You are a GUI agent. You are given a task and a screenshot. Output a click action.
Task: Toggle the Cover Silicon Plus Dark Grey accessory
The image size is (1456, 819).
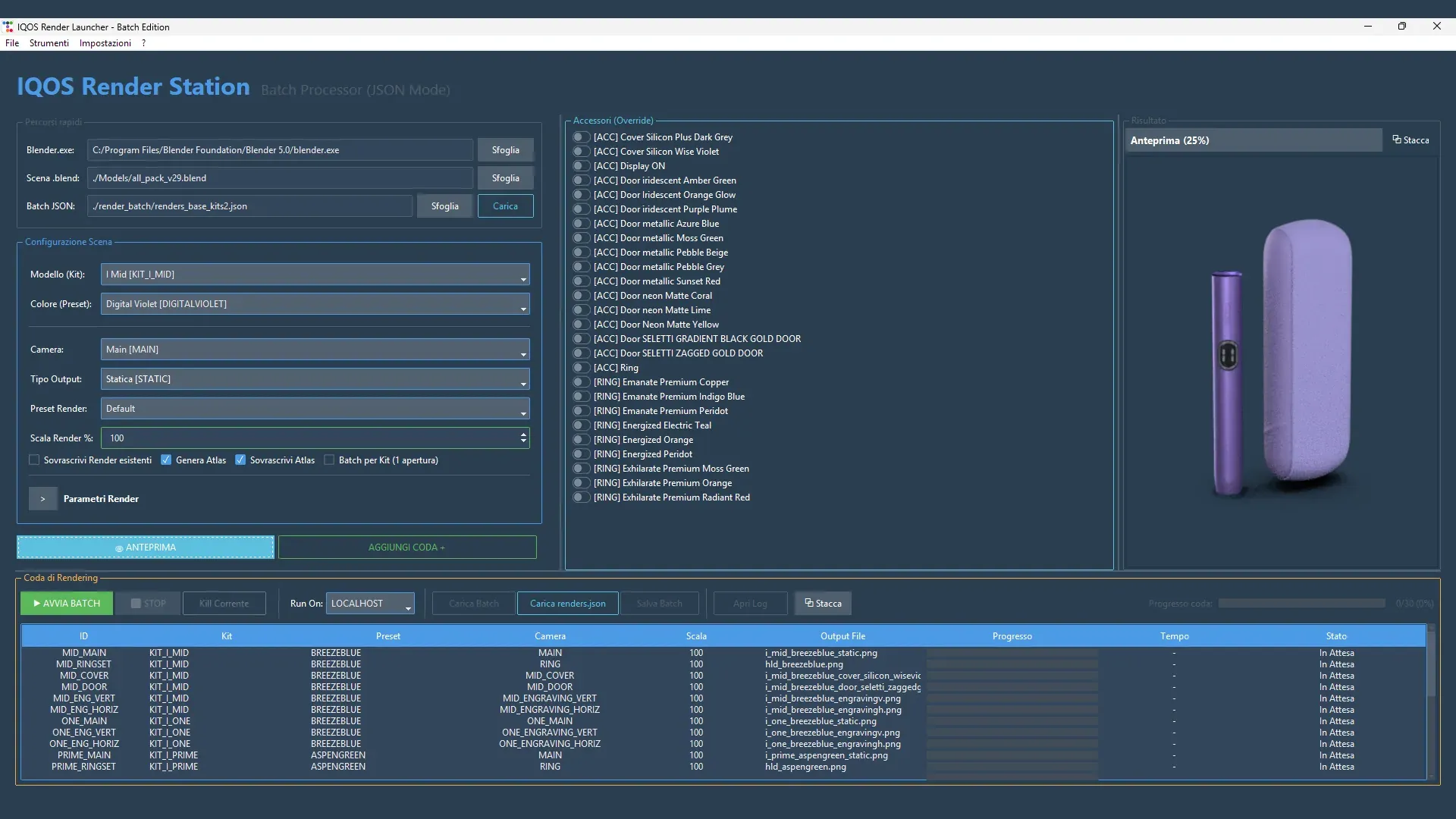pyautogui.click(x=581, y=137)
